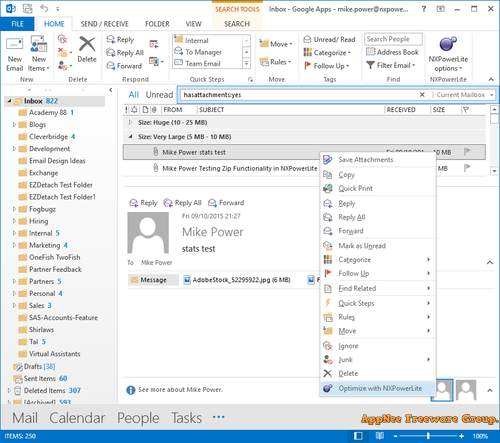
Task: Switch to the SEND / RECEIVE tab
Action: click(104, 24)
